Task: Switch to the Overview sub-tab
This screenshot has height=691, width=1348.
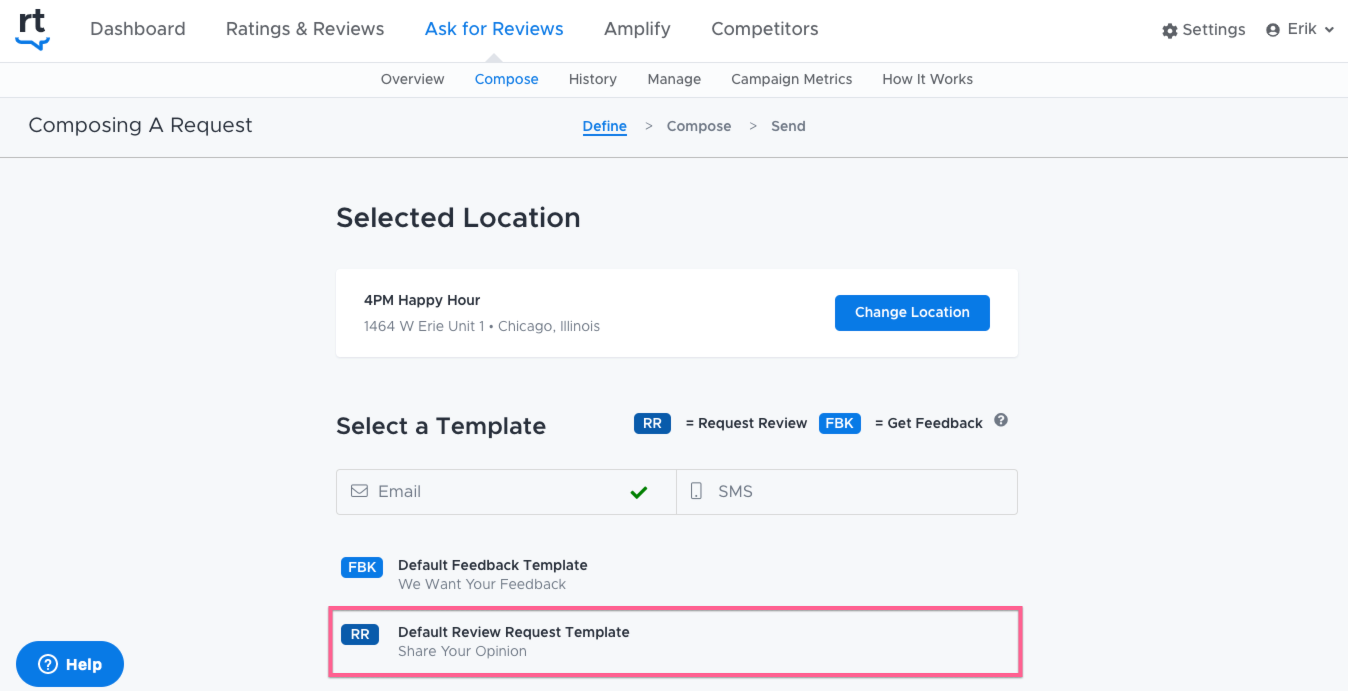Action: point(413,79)
